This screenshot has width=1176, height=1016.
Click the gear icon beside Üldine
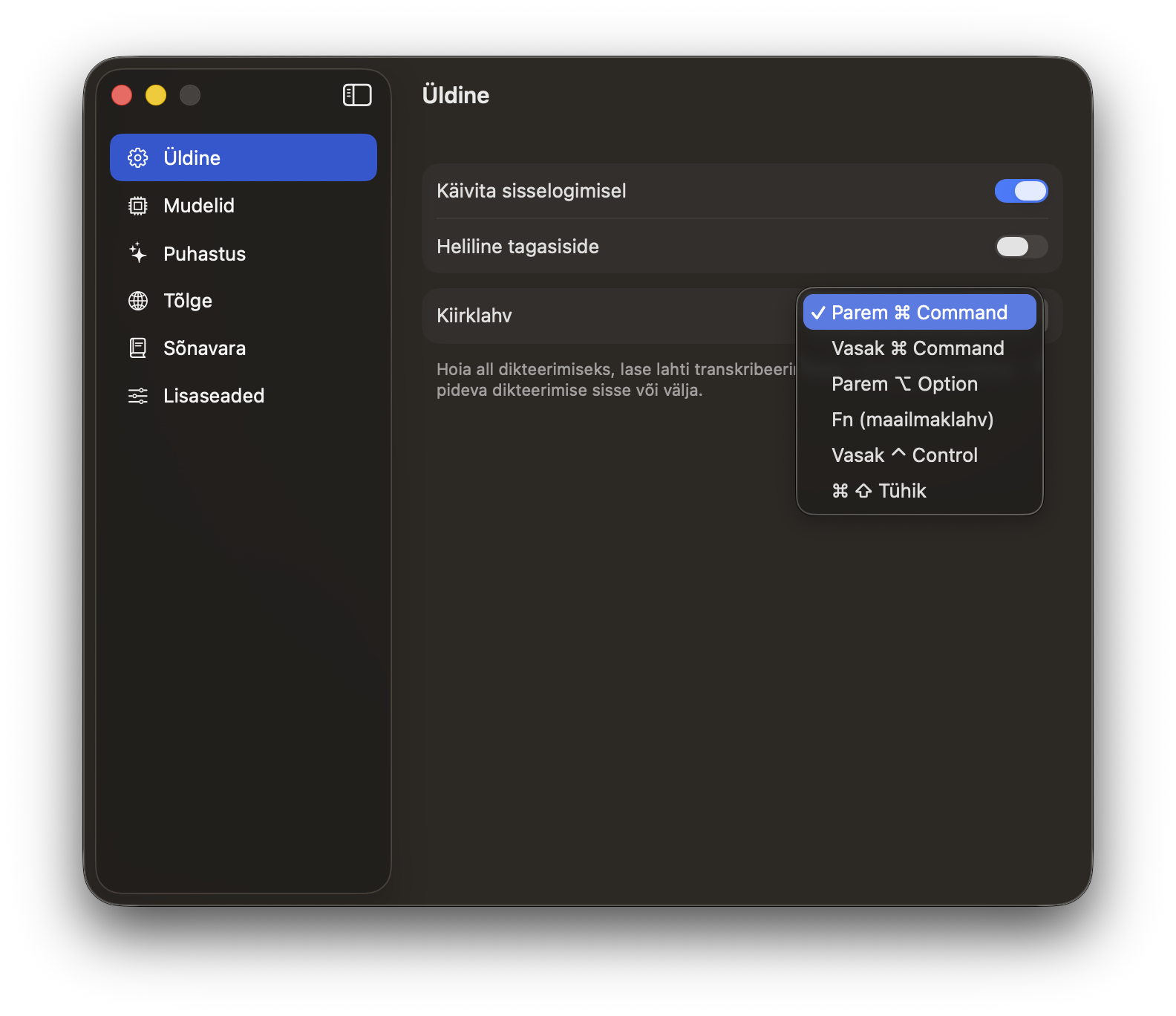[138, 157]
